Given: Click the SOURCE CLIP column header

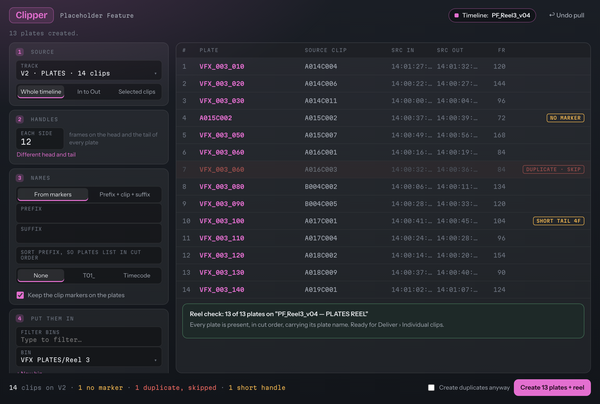Looking at the screenshot, I should pos(326,50).
